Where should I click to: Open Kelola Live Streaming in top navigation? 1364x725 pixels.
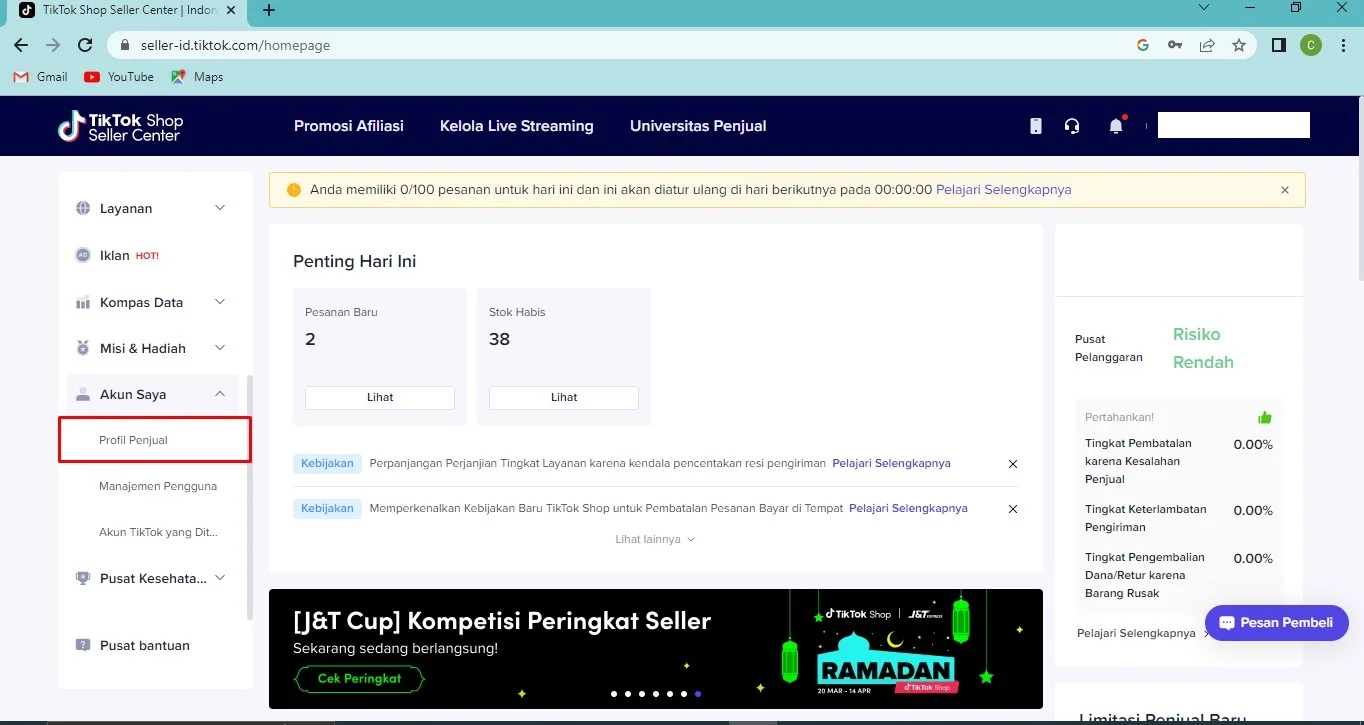(x=517, y=126)
